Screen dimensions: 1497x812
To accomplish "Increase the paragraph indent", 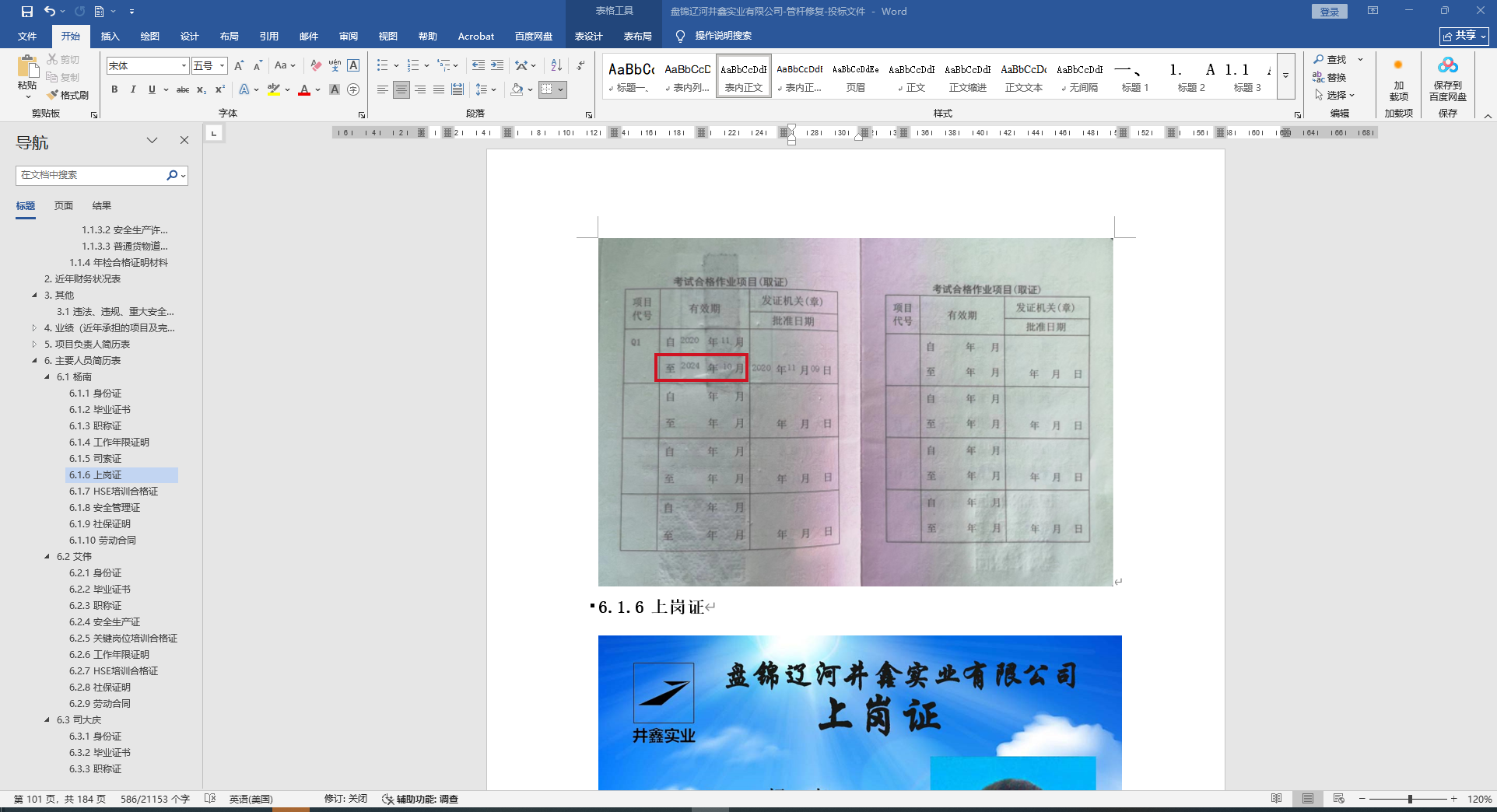I will click(497, 66).
